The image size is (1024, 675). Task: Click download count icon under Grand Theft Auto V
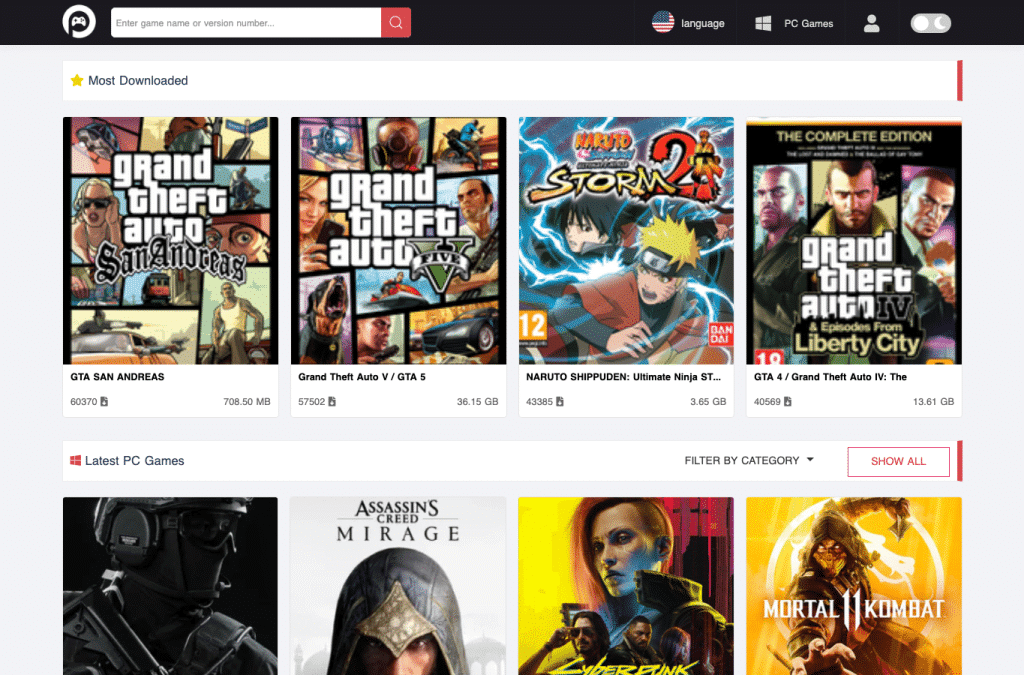click(332, 401)
